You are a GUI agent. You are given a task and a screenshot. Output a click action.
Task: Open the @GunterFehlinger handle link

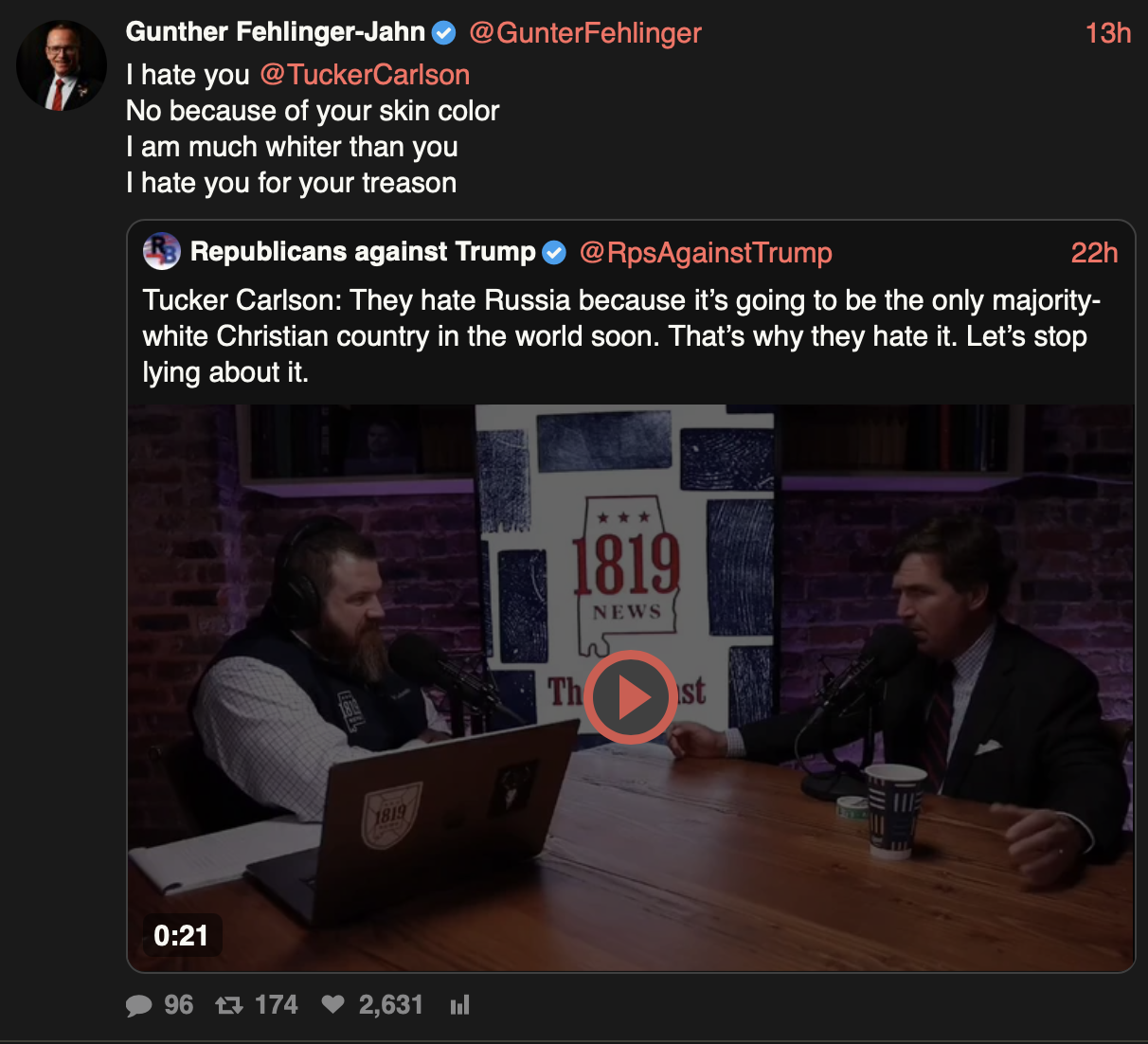585,33
